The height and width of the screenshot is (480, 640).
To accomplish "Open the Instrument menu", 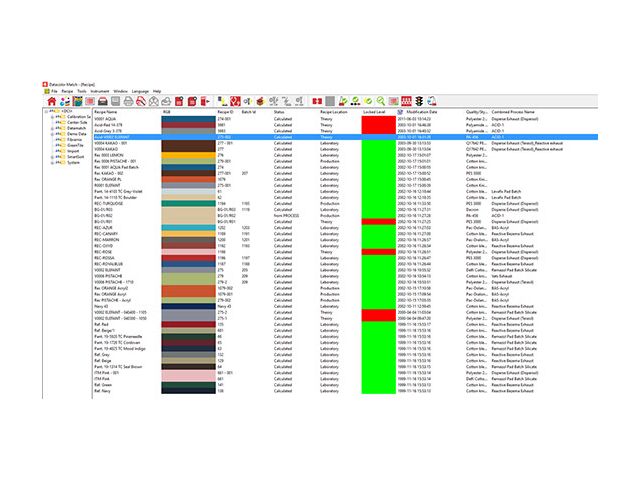I will (99, 90).
